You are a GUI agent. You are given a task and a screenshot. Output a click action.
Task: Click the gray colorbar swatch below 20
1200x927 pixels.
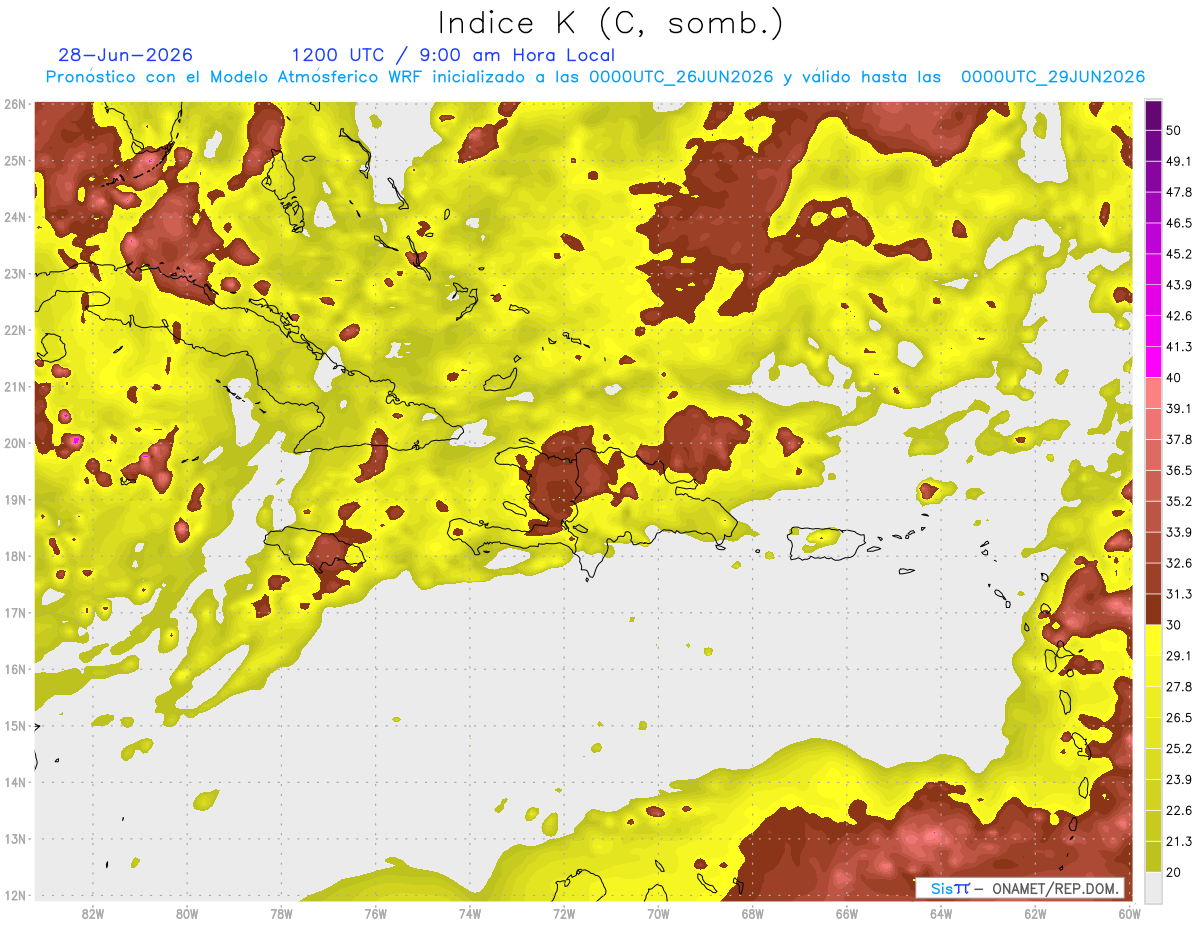(x=1153, y=886)
